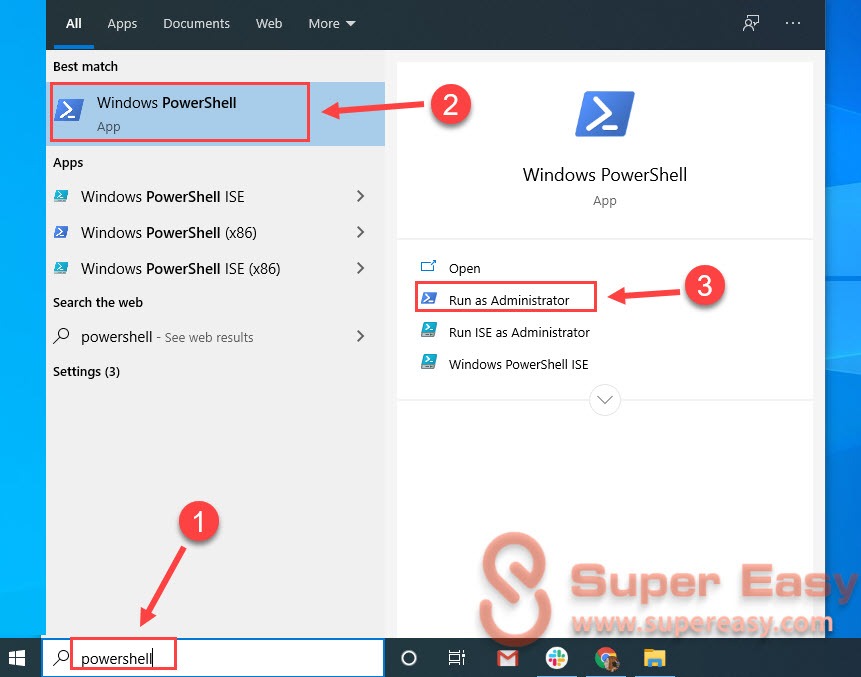This screenshot has width=861, height=677.
Task: Open Settings (3) results group
Action: pyautogui.click(x=86, y=372)
